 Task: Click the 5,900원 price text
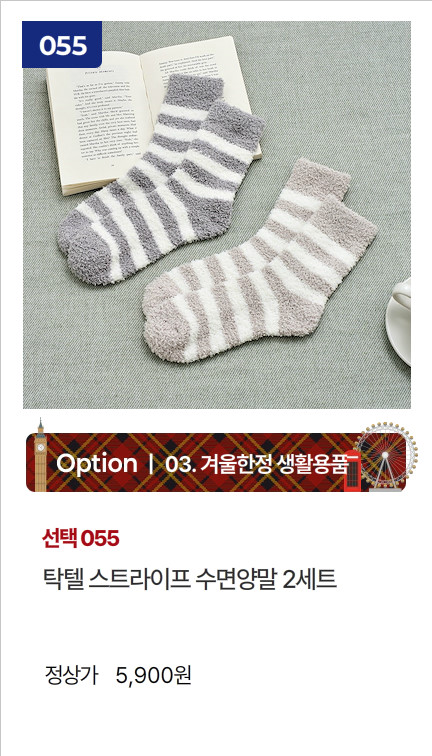point(154,676)
